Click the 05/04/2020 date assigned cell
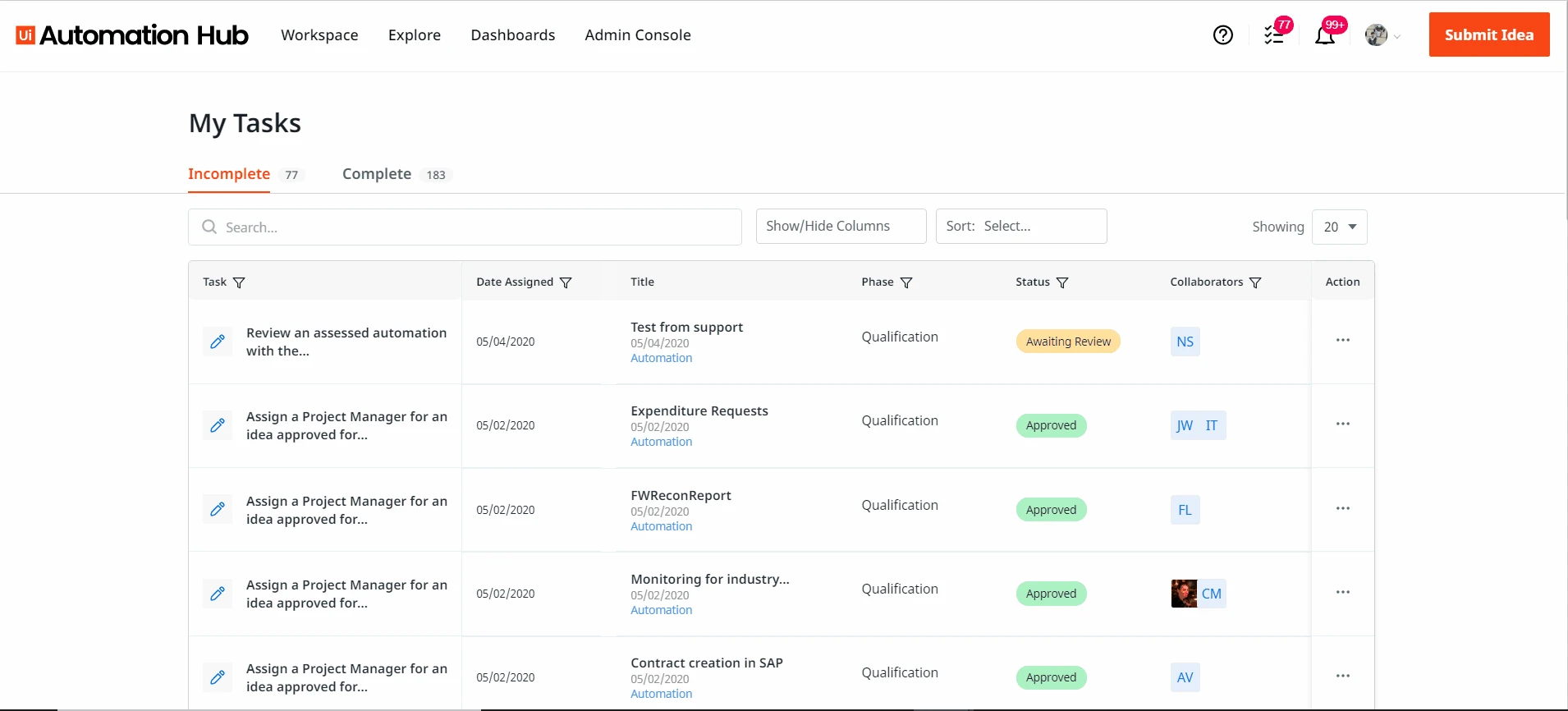The width and height of the screenshot is (1568, 711). click(x=506, y=342)
